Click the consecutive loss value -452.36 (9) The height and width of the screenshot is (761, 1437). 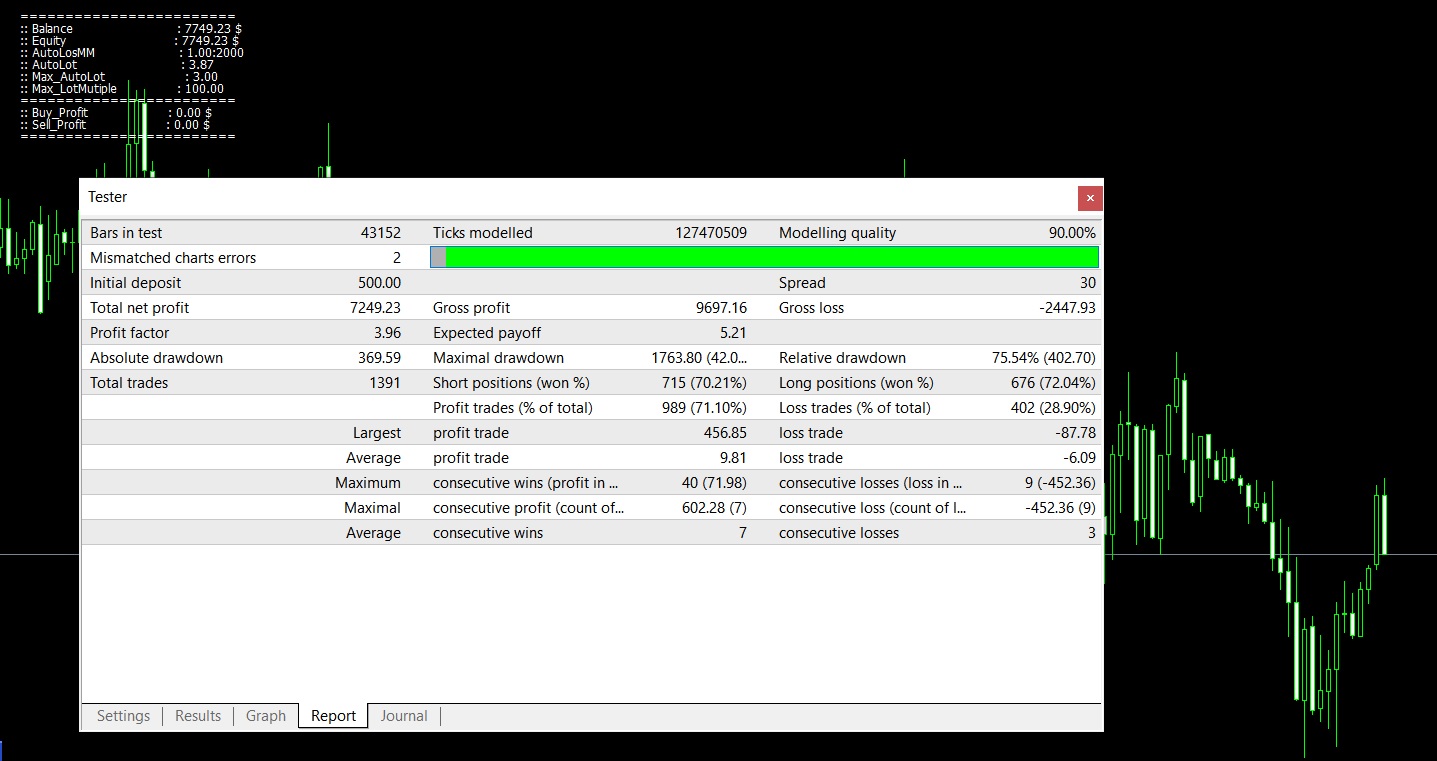click(1060, 508)
